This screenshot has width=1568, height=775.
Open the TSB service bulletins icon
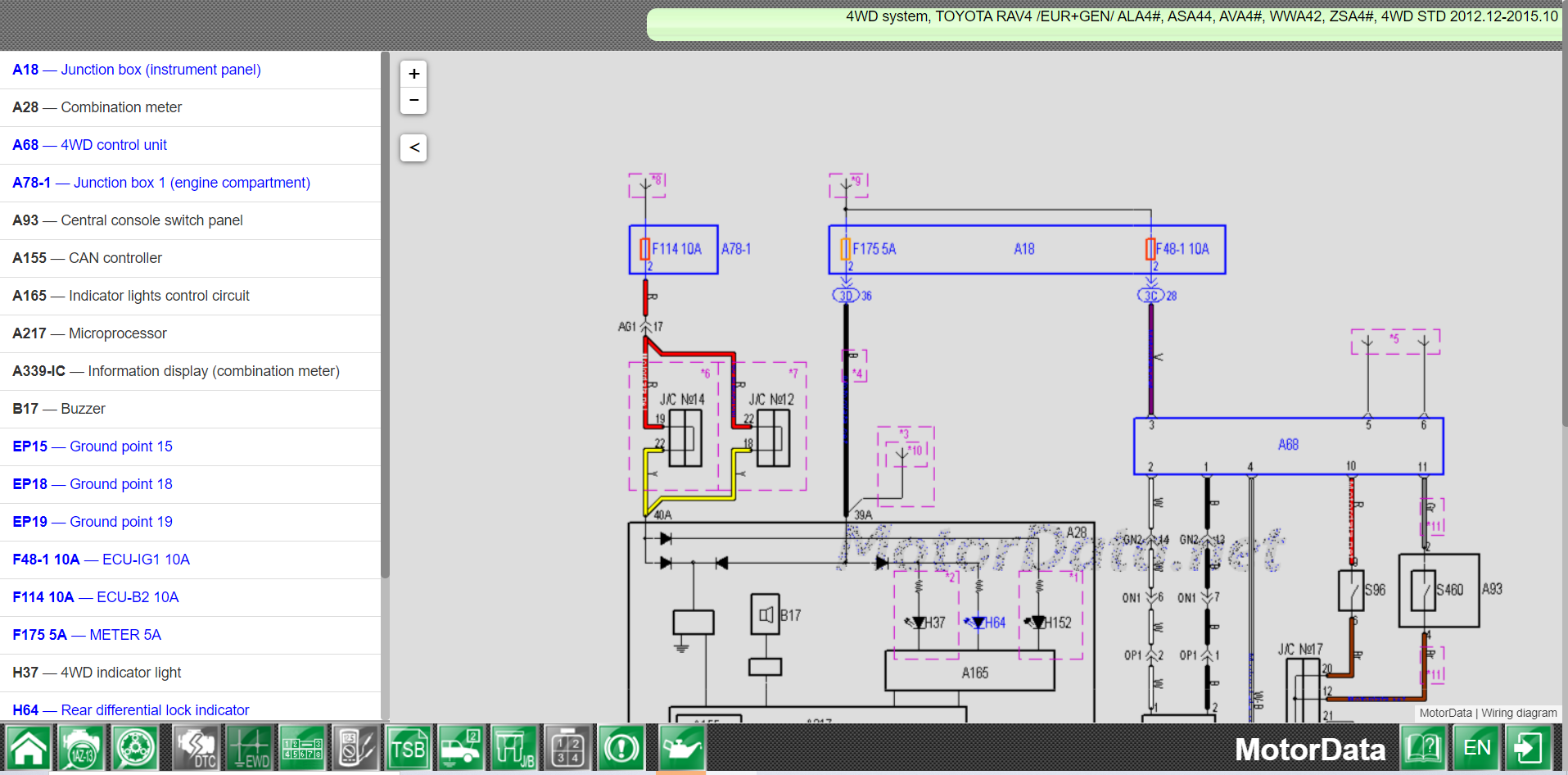[408, 748]
